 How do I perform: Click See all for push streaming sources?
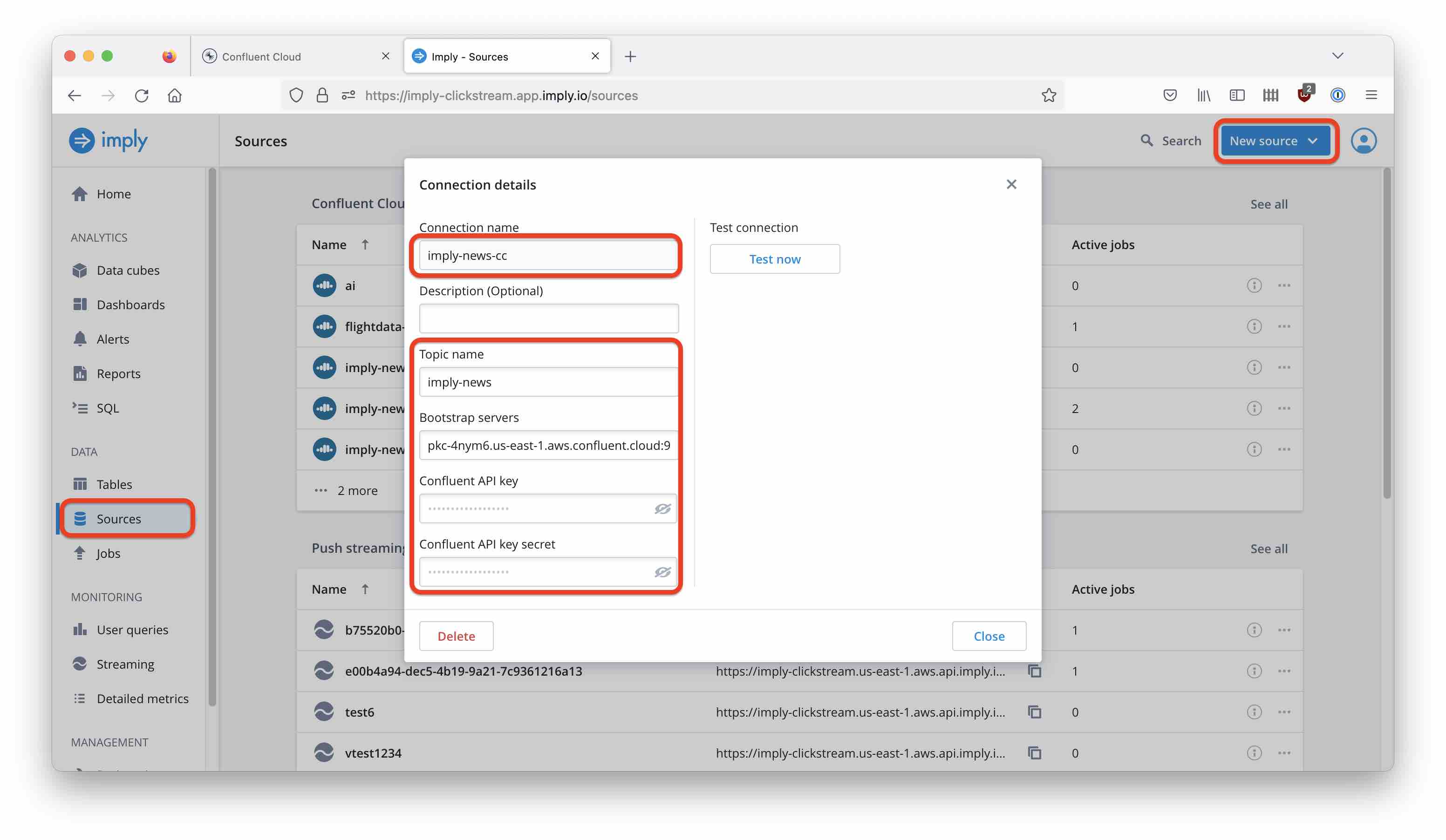coord(1268,548)
